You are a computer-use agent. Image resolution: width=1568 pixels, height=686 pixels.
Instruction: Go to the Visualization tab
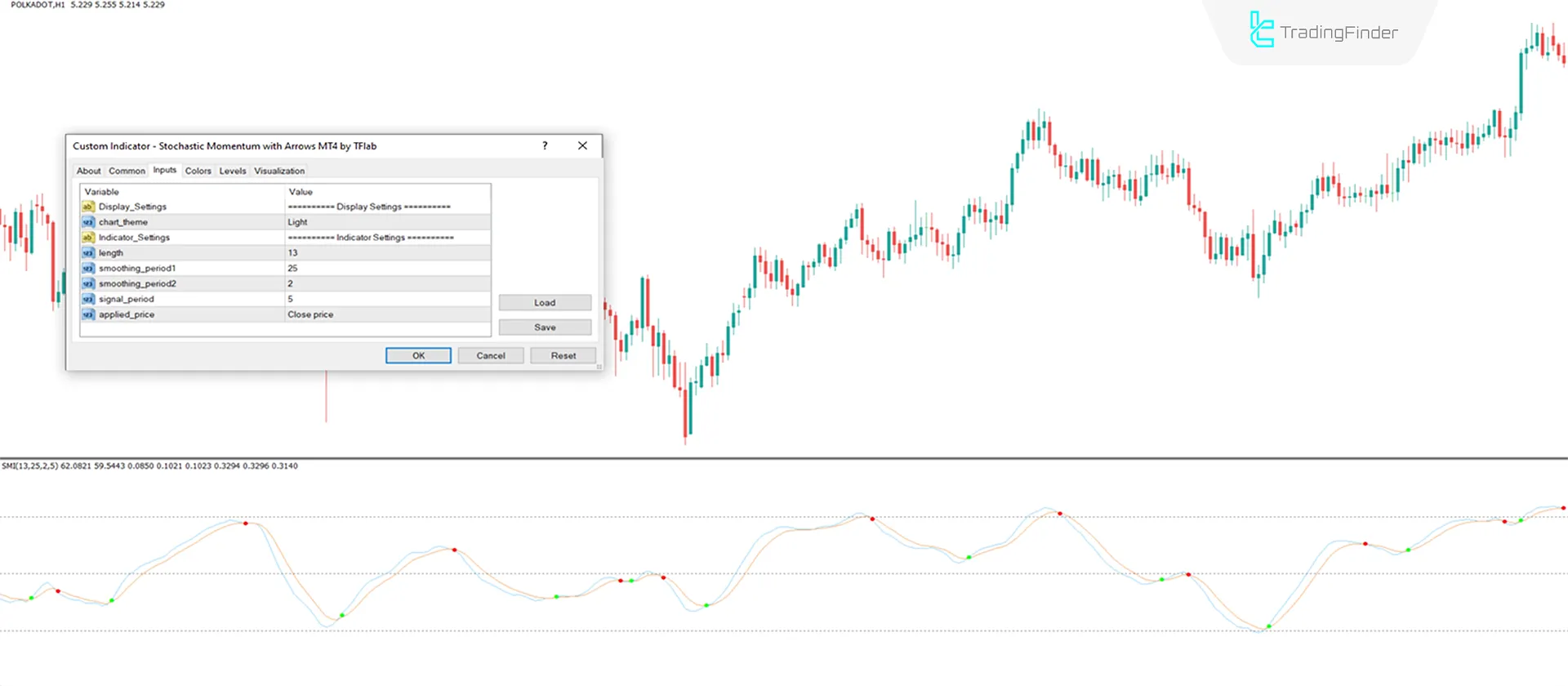click(x=279, y=171)
